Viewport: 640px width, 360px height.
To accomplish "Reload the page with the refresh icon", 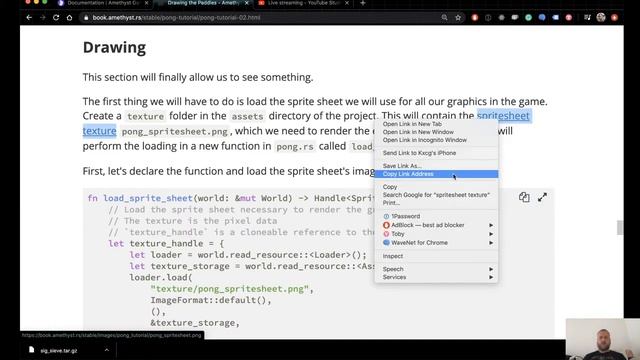I will [x=56, y=18].
